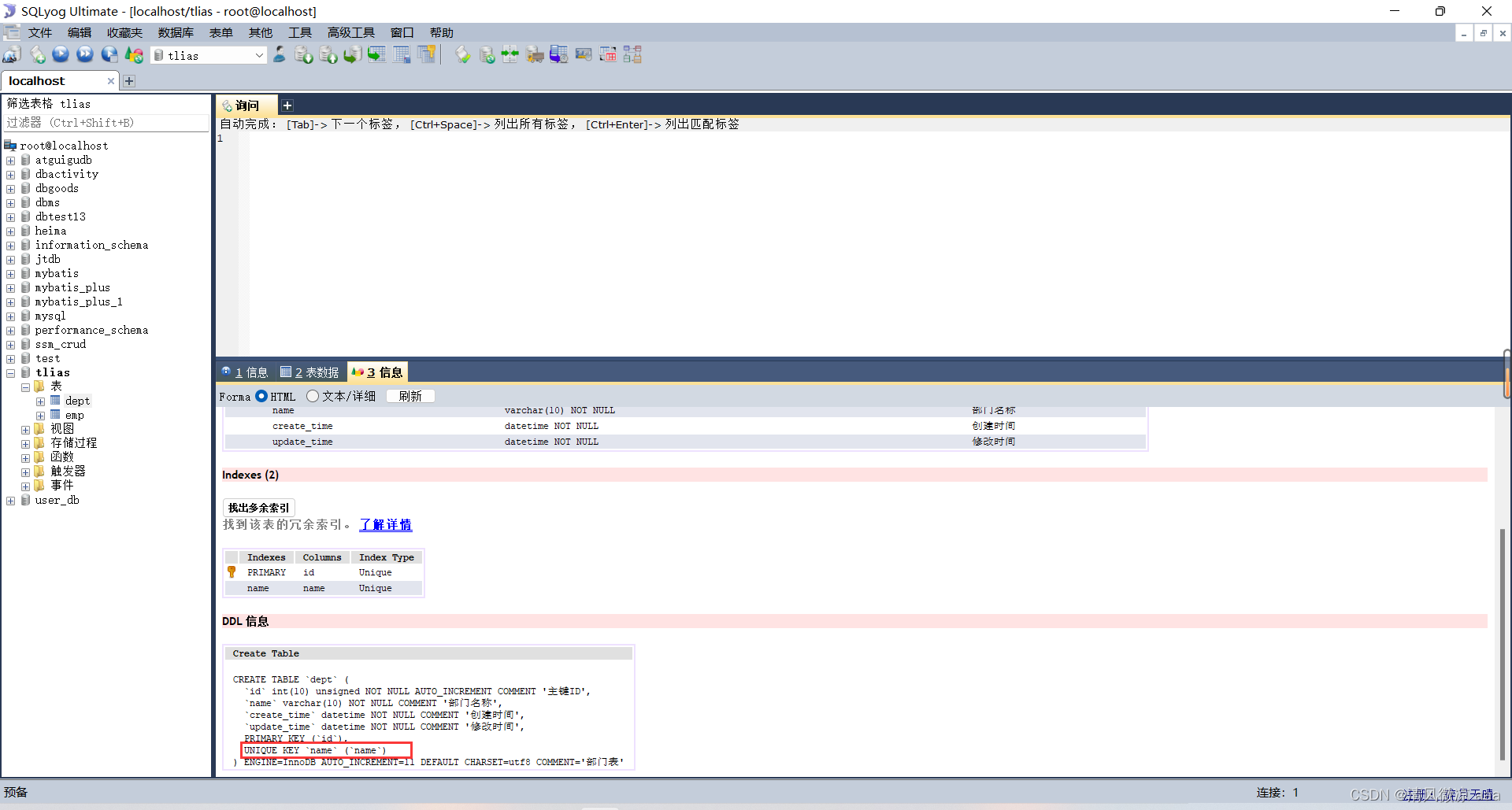Click the delivery truck toolbar icon
The width and height of the screenshot is (1512, 810).
pyautogui.click(x=535, y=55)
